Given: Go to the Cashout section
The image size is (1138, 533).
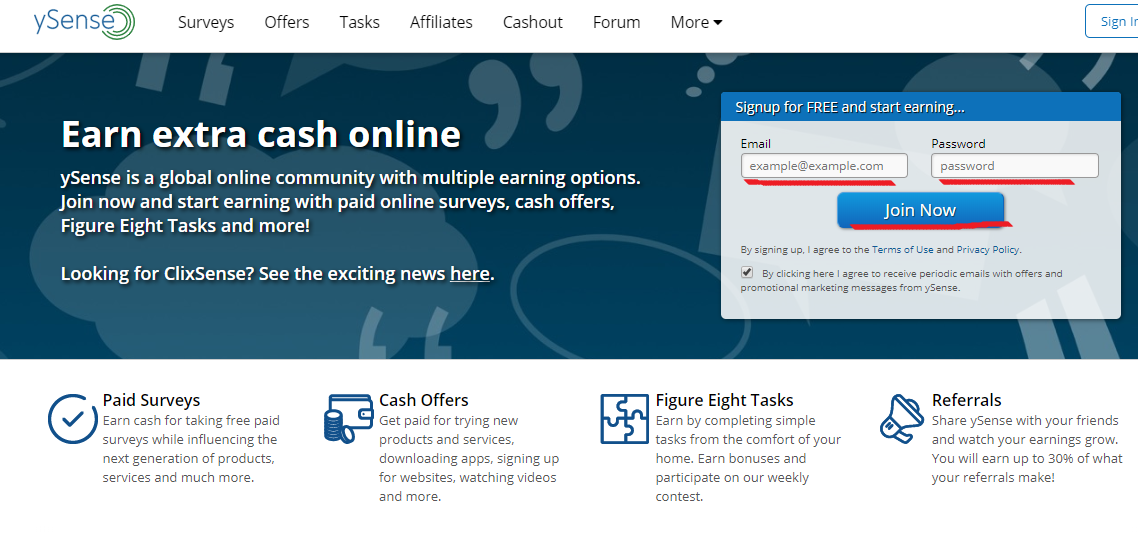Looking at the screenshot, I should (x=533, y=23).
